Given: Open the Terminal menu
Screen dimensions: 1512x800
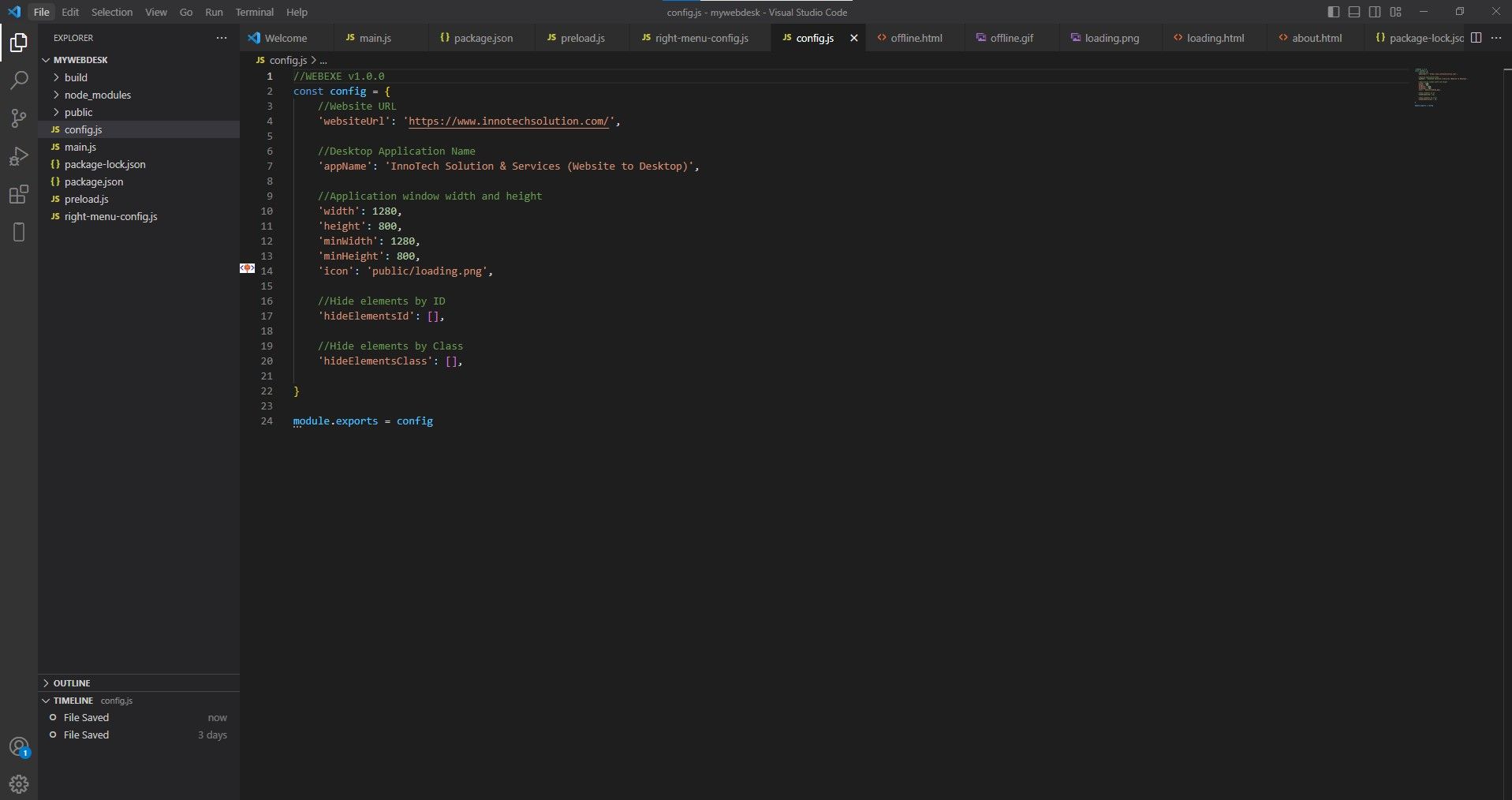Looking at the screenshot, I should pos(254,12).
